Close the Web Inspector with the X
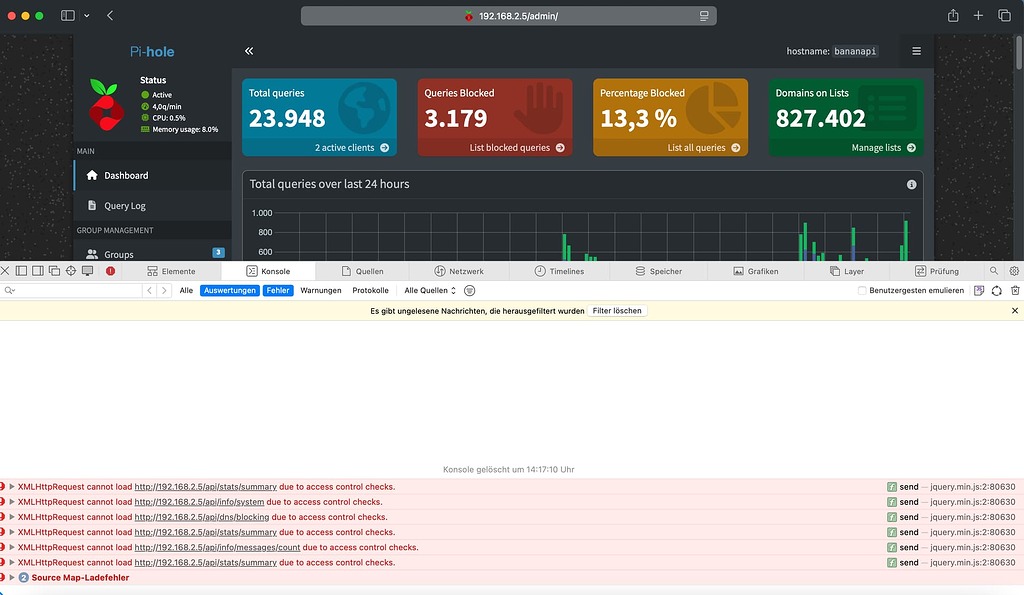This screenshot has width=1024, height=595. click(5, 271)
